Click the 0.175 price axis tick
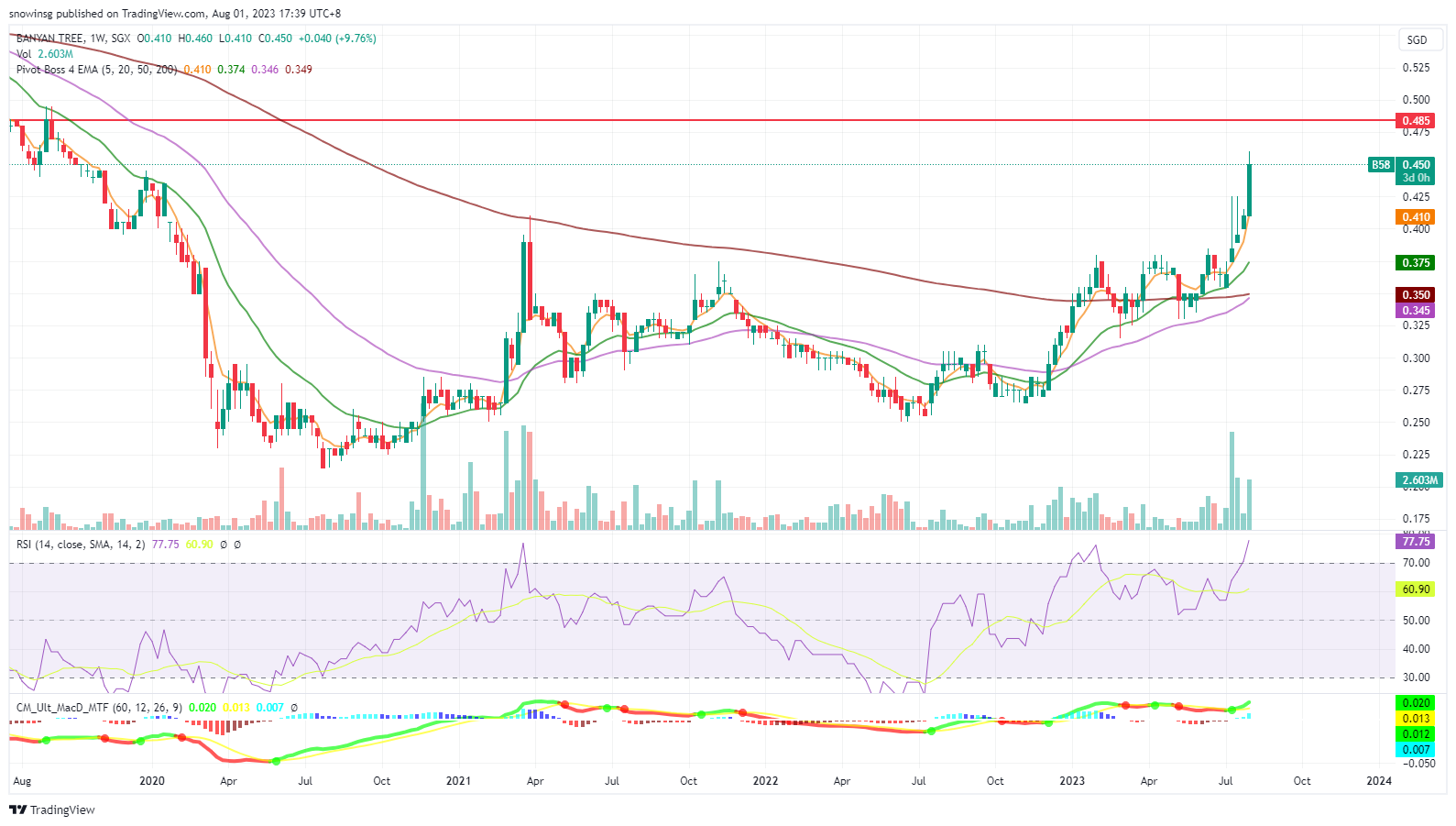The height and width of the screenshot is (826, 1456). coord(1416,519)
